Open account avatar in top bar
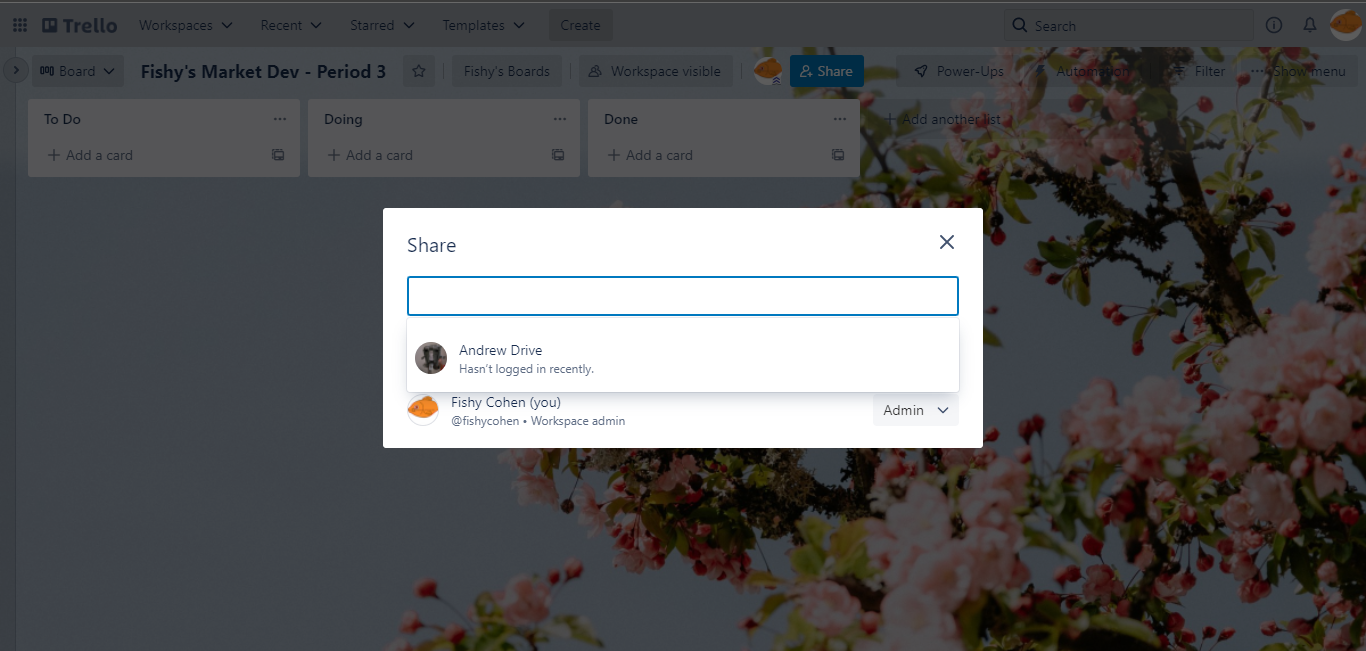The image size is (1366, 651). coord(1345,25)
